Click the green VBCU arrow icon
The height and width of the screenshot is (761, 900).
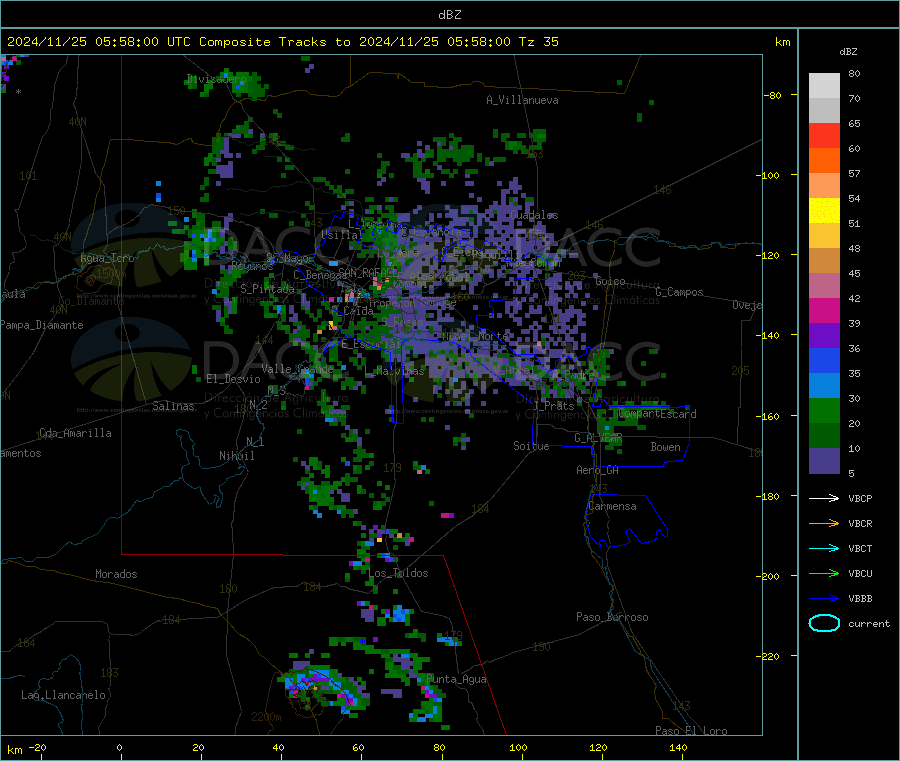point(824,573)
